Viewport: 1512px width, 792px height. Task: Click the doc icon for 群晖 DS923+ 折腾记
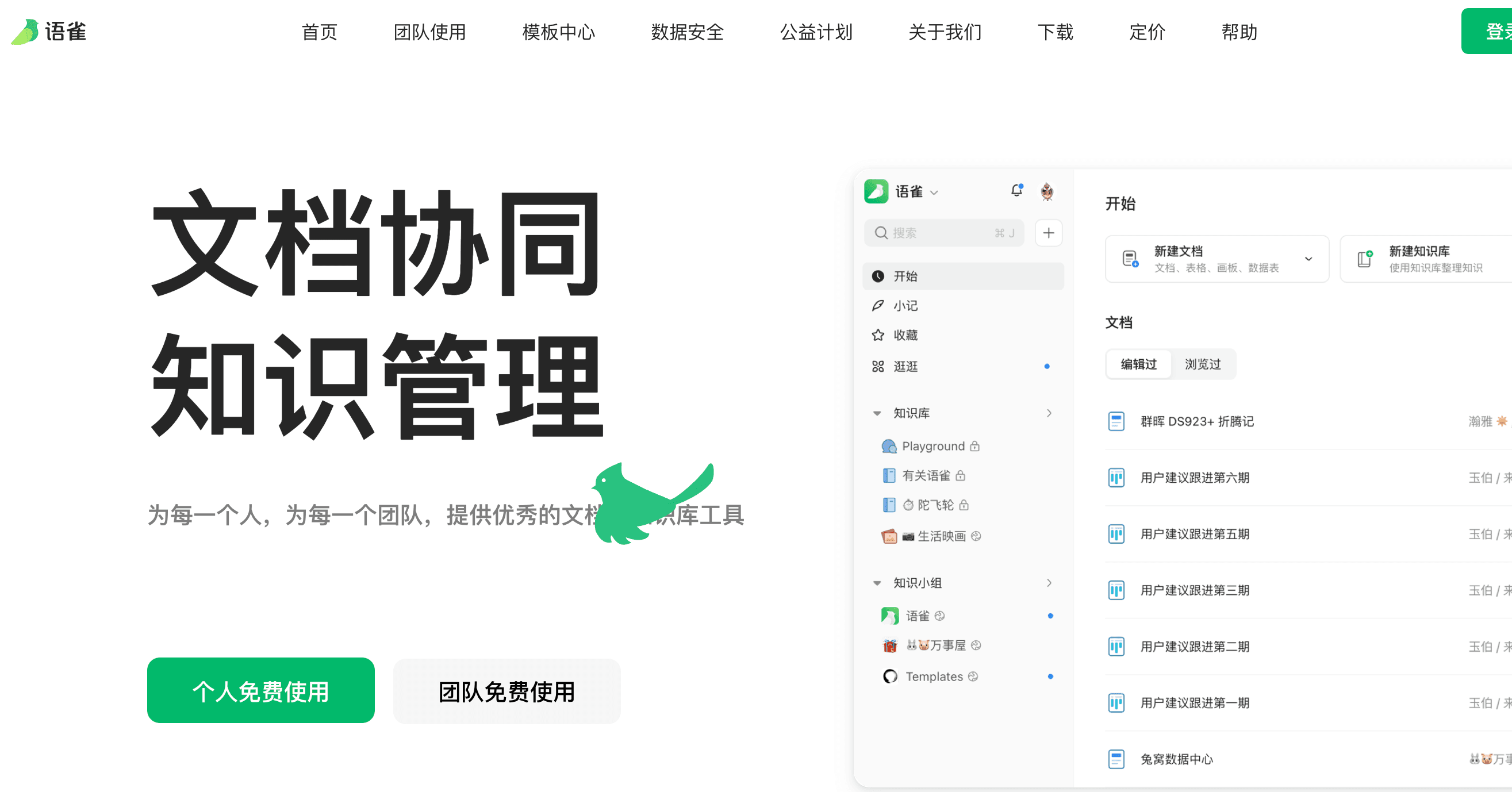[1116, 421]
